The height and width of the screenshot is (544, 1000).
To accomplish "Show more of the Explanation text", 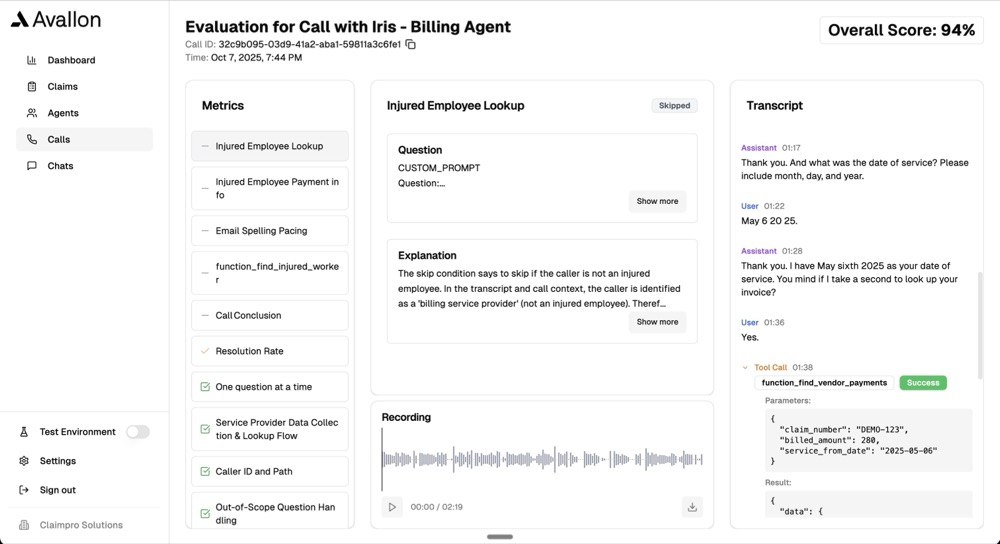I will 657,322.
